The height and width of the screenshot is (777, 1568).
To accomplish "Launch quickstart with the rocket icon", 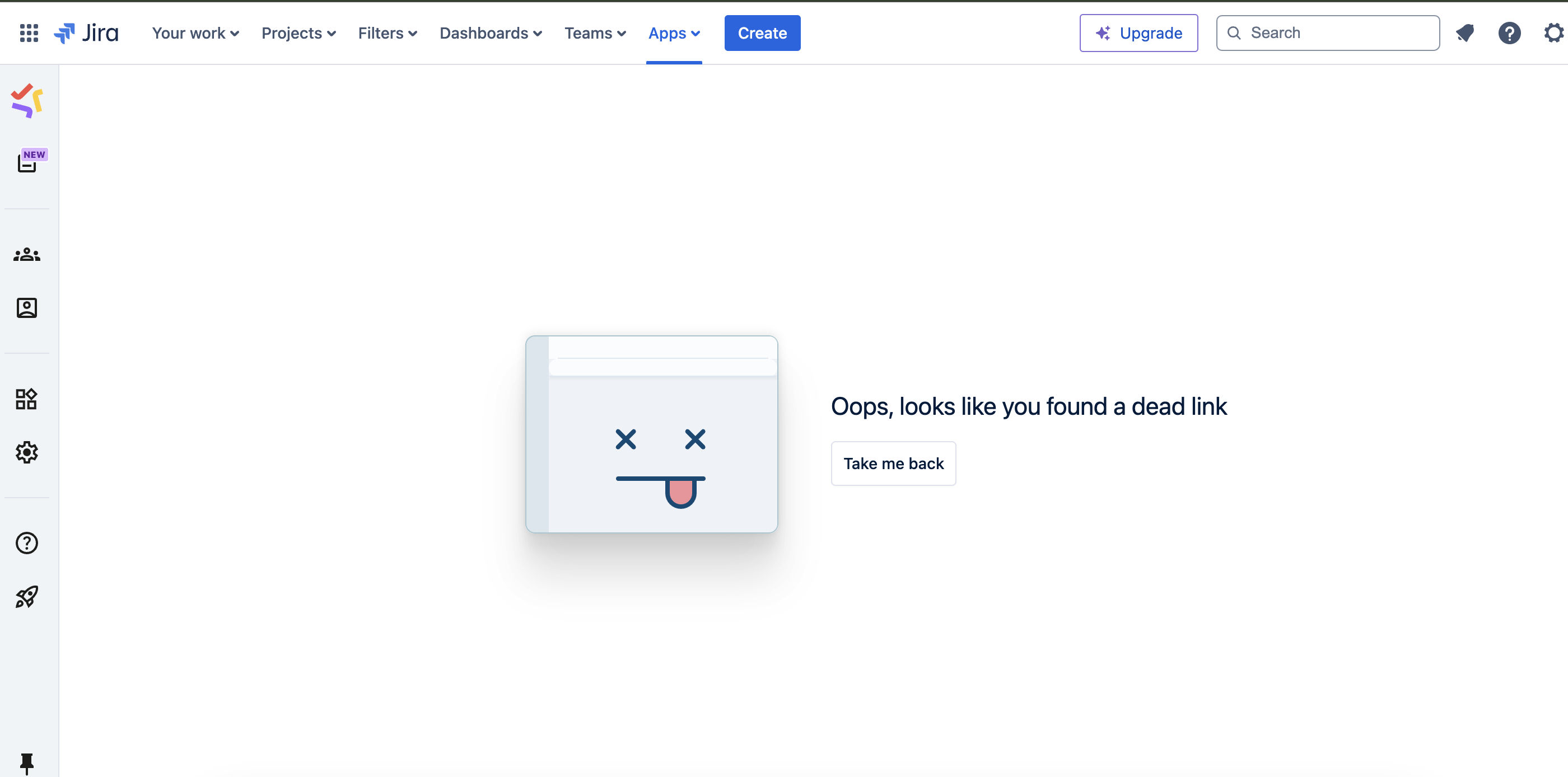I will click(26, 596).
